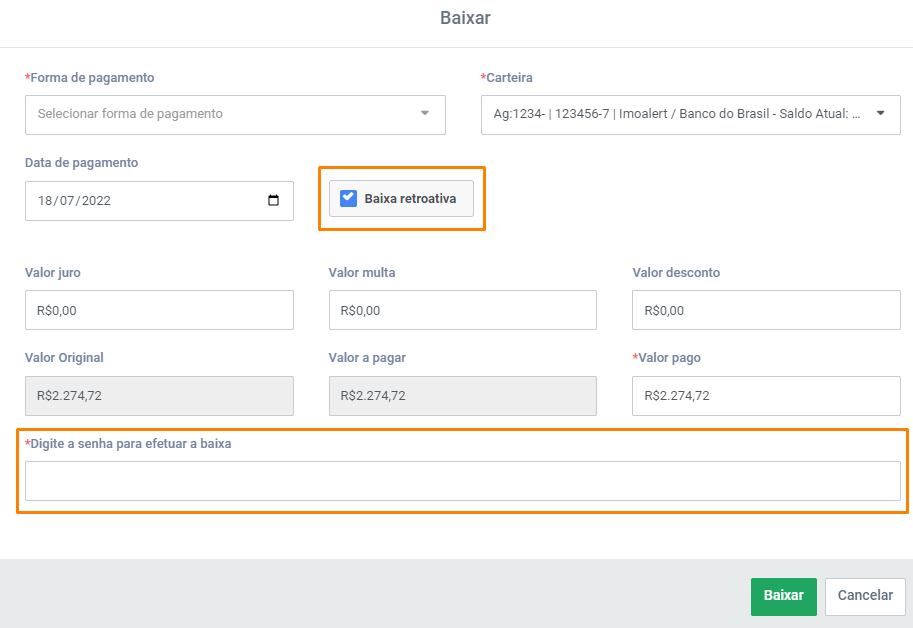
Task: Click the greyed Valor a pagar field
Action: pyautogui.click(x=462, y=396)
